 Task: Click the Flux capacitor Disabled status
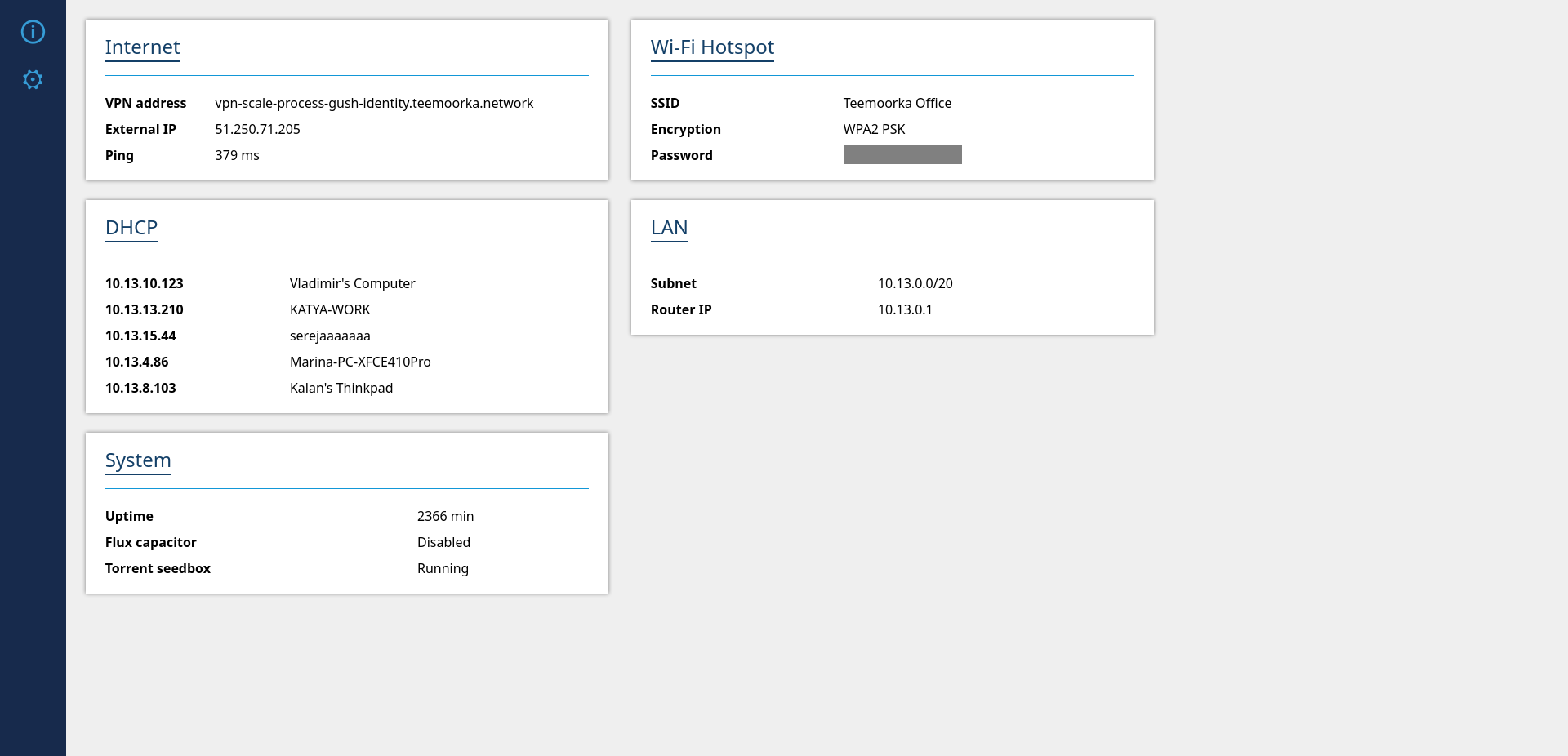(443, 542)
